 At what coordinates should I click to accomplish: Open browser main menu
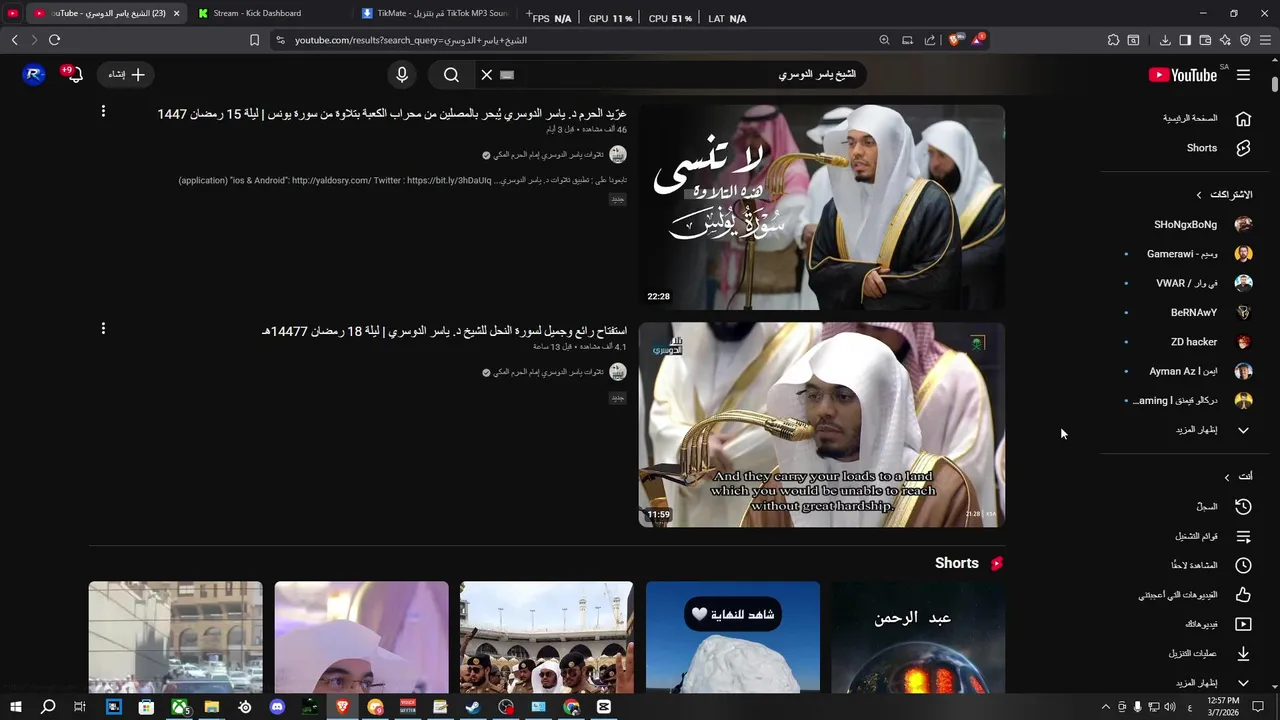coord(1265,40)
